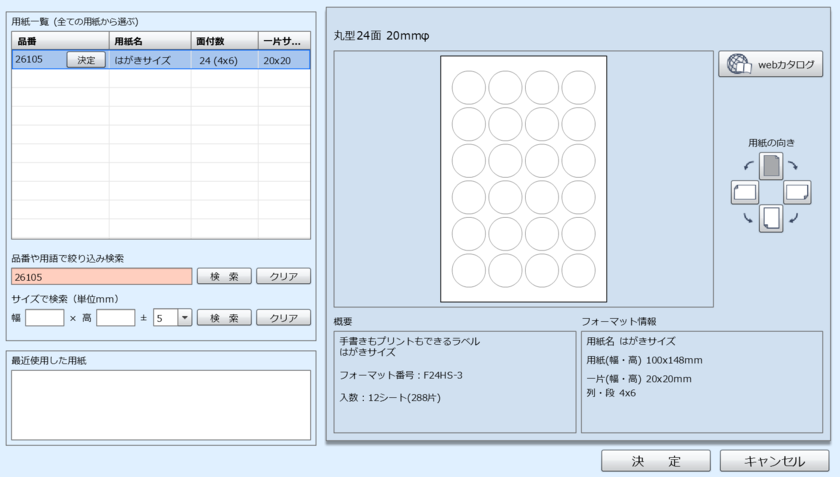840x477 pixels.
Task: Focus the 幅 width input field
Action: (44, 318)
